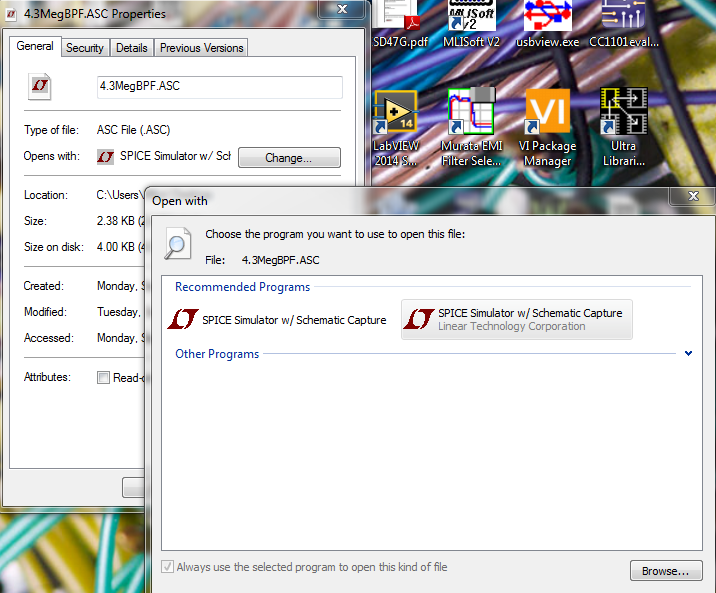
Task: Click the Size on disk value 4.00 KB
Action: (x=121, y=247)
